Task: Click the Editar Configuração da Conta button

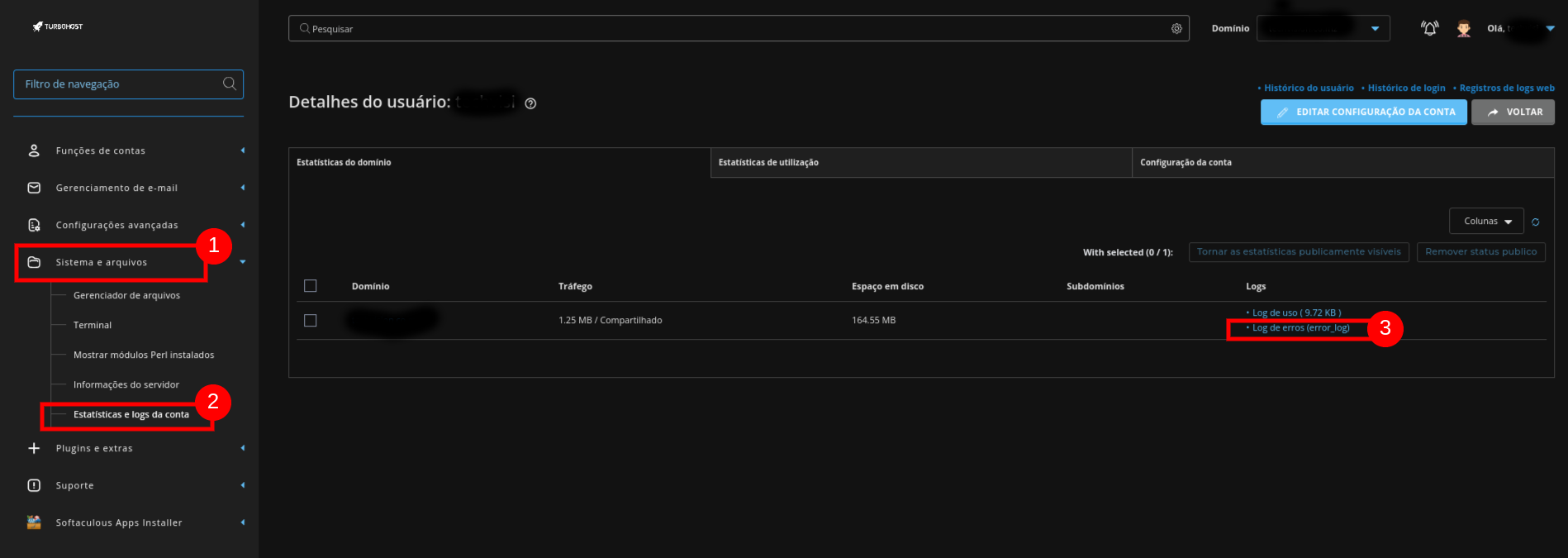Action: pos(1363,112)
